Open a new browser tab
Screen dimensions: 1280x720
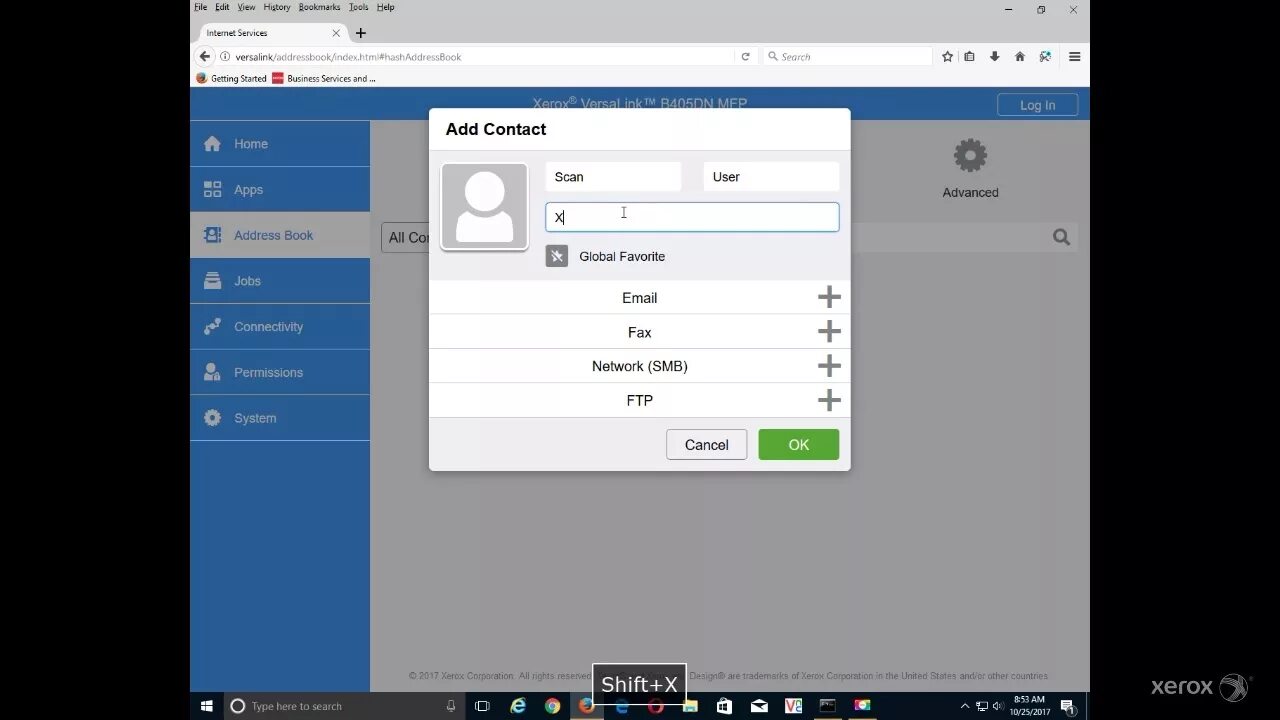pos(361,33)
